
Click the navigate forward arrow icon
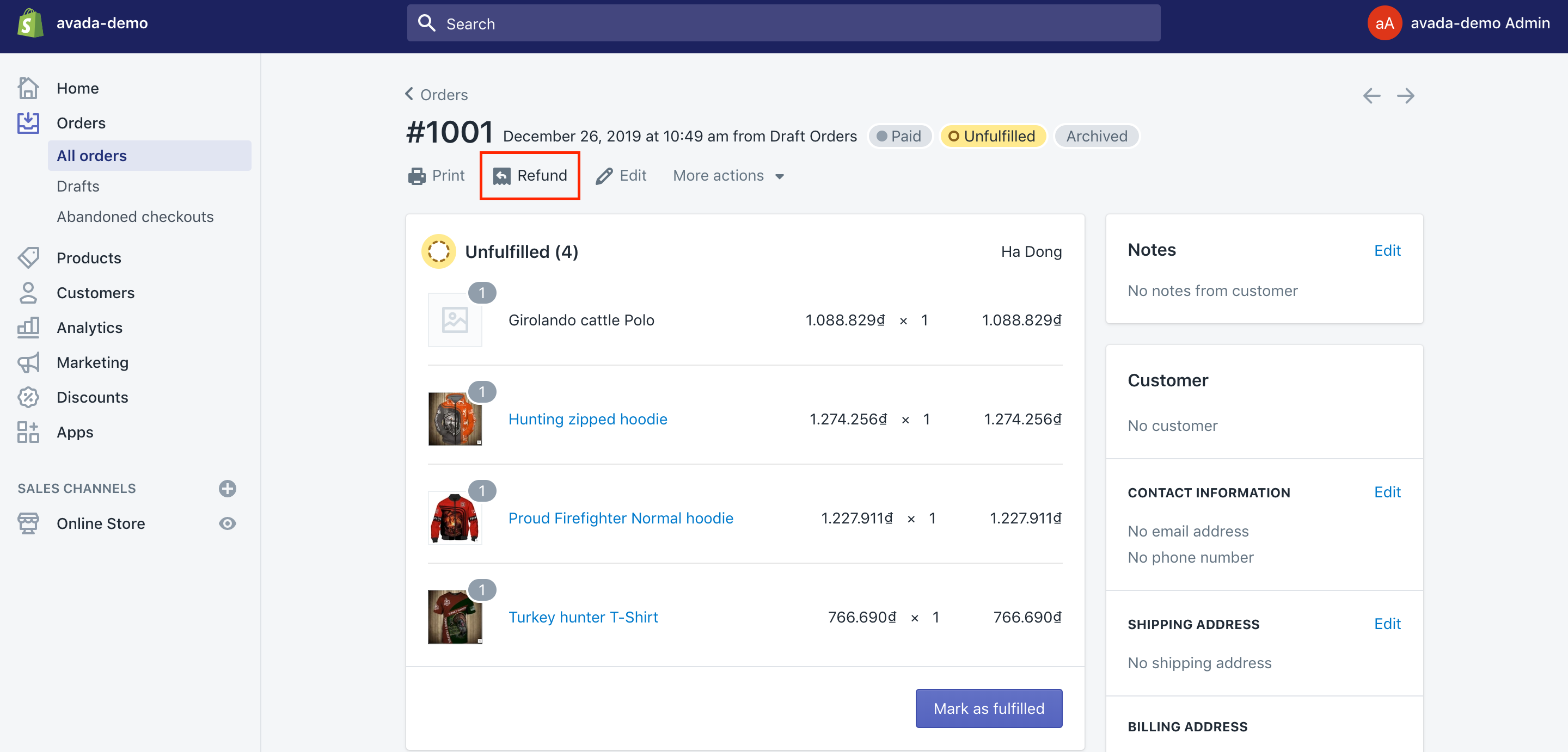[x=1405, y=95]
